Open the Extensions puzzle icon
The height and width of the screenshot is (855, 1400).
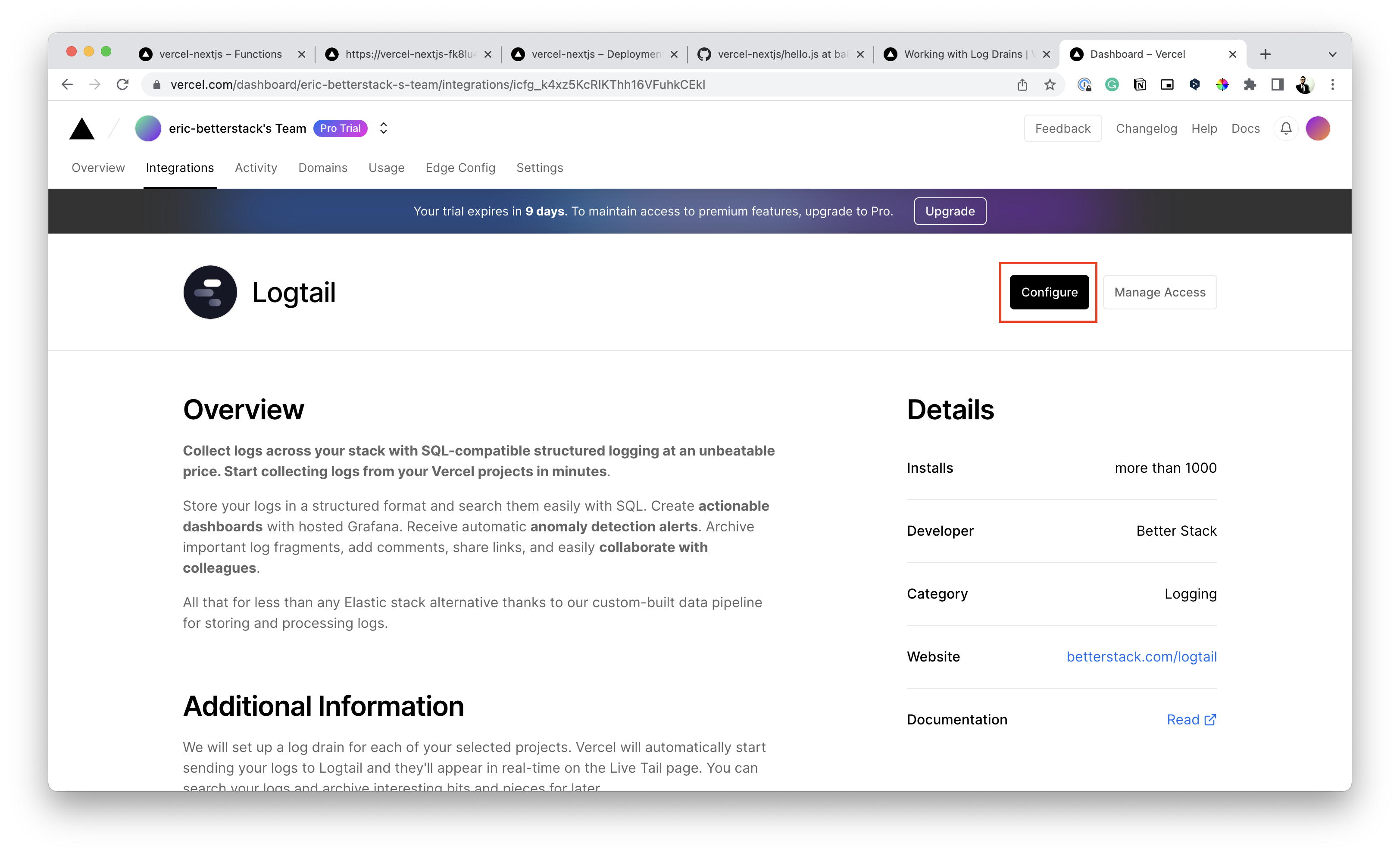tap(1250, 84)
